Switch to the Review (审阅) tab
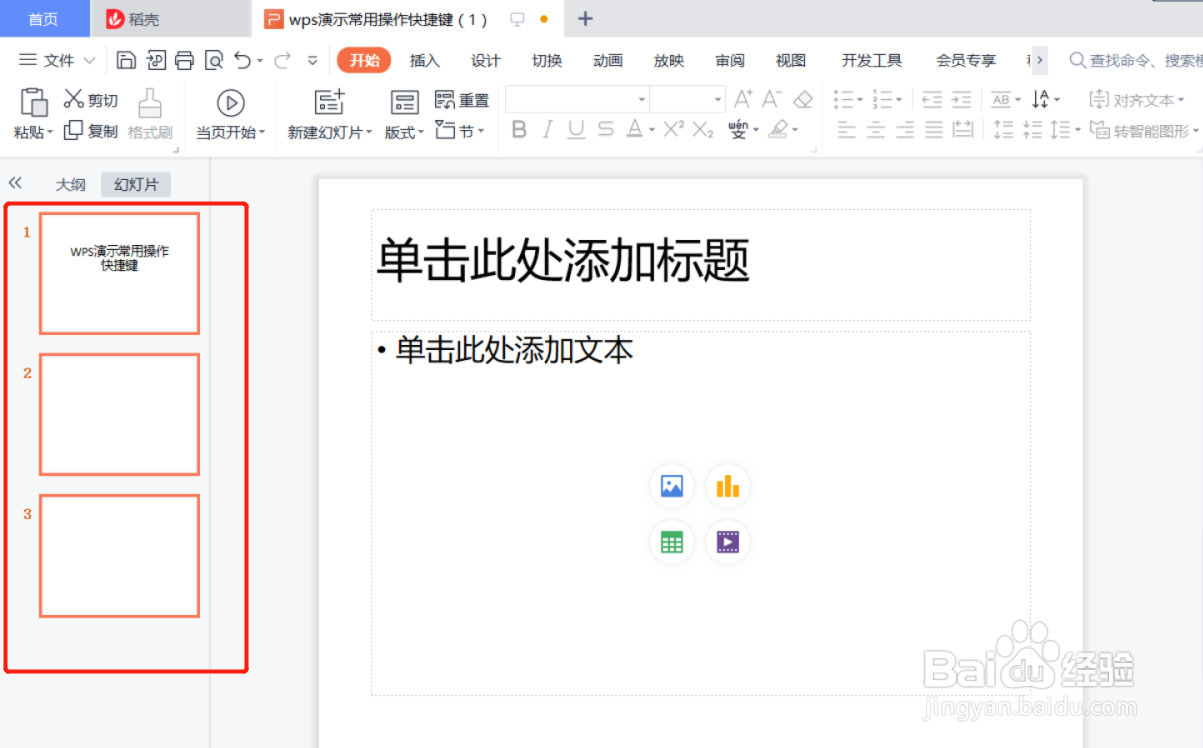Image resolution: width=1203 pixels, height=748 pixels. click(x=730, y=61)
